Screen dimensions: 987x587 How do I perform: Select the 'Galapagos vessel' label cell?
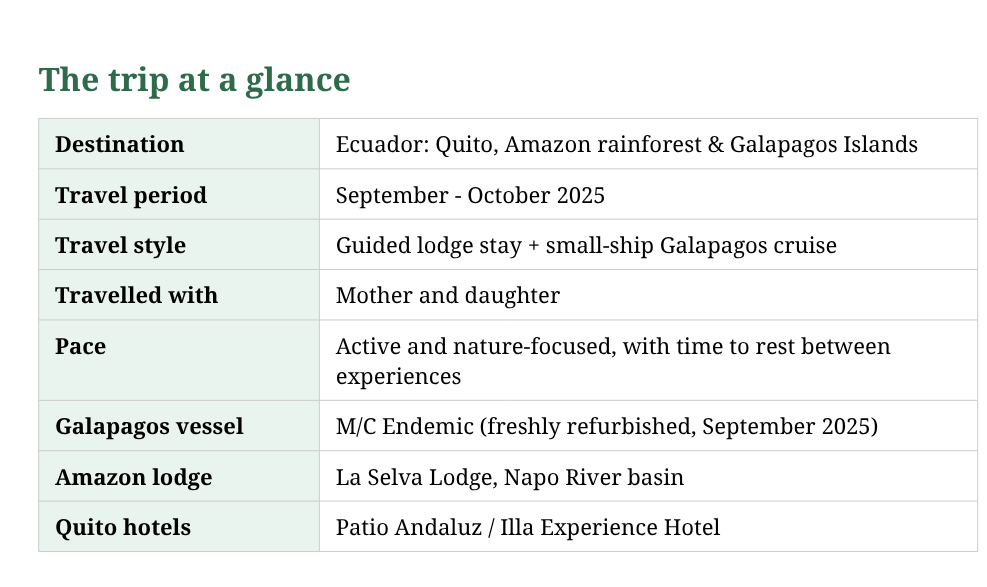pyautogui.click(x=149, y=426)
